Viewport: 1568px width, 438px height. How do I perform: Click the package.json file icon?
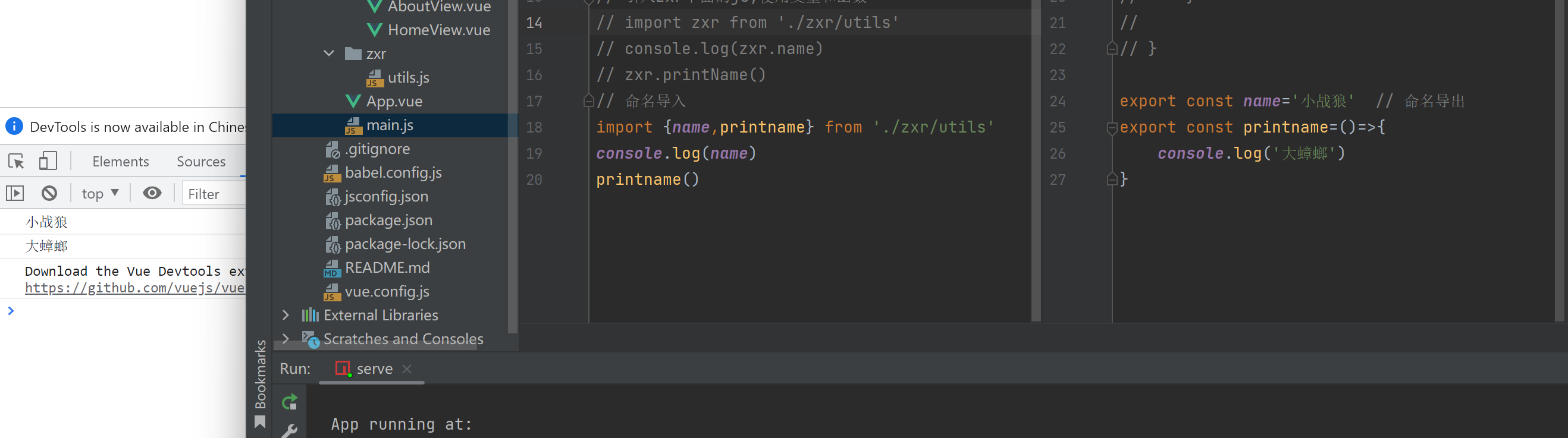(333, 221)
